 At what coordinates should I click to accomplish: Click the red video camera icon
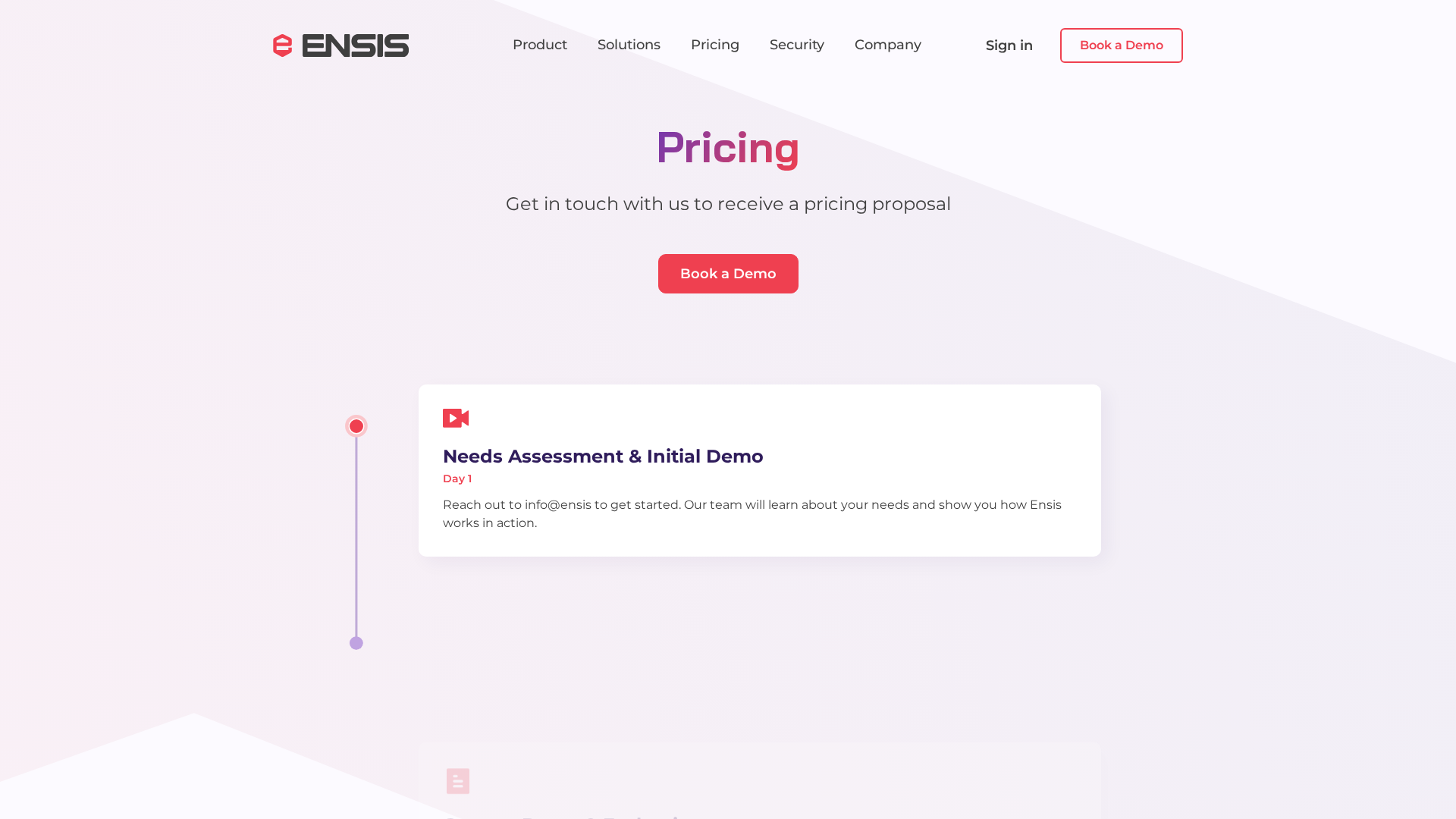456,418
